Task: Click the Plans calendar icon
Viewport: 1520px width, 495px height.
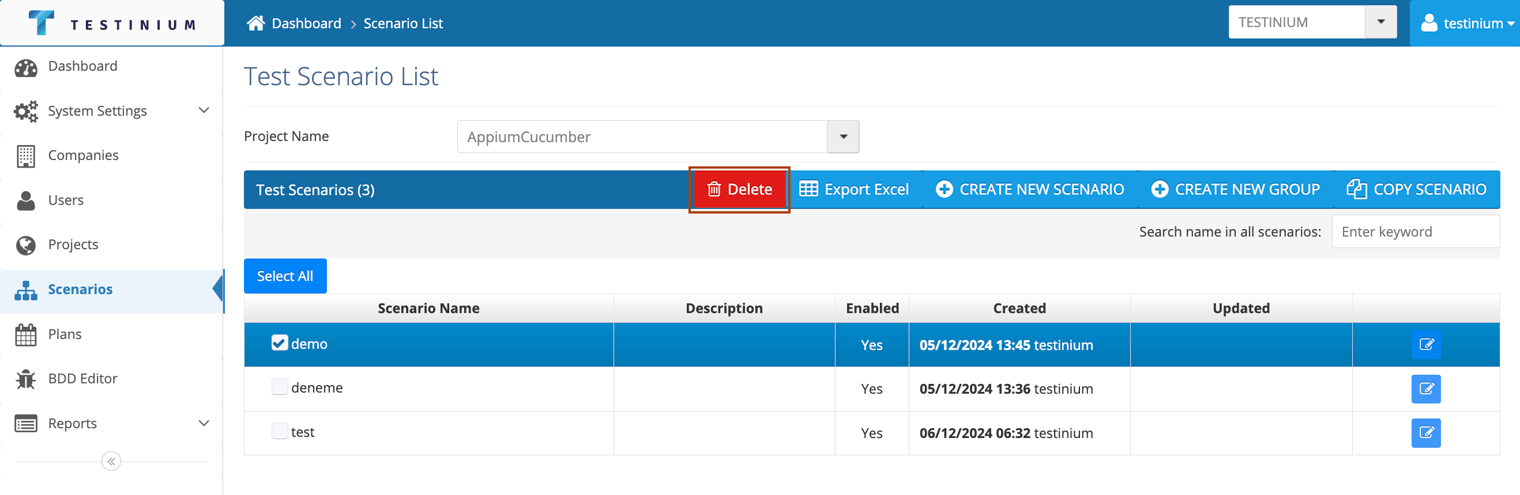Action: (x=26, y=334)
